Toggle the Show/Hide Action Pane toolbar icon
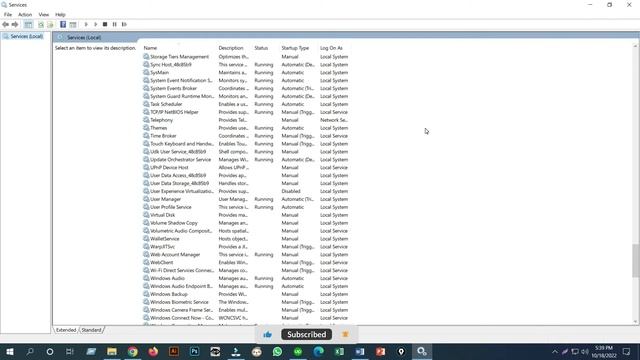The height and width of the screenshot is (360, 640). point(73,24)
